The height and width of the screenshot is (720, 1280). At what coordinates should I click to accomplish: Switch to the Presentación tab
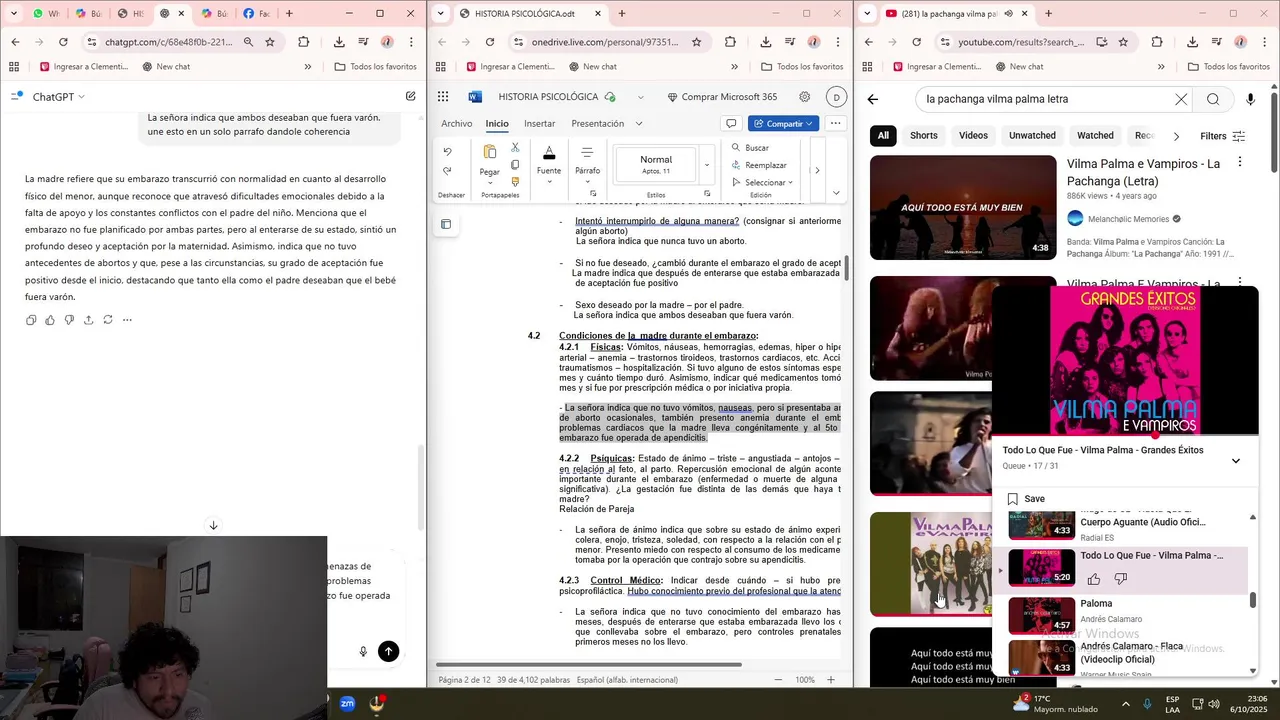(x=597, y=124)
